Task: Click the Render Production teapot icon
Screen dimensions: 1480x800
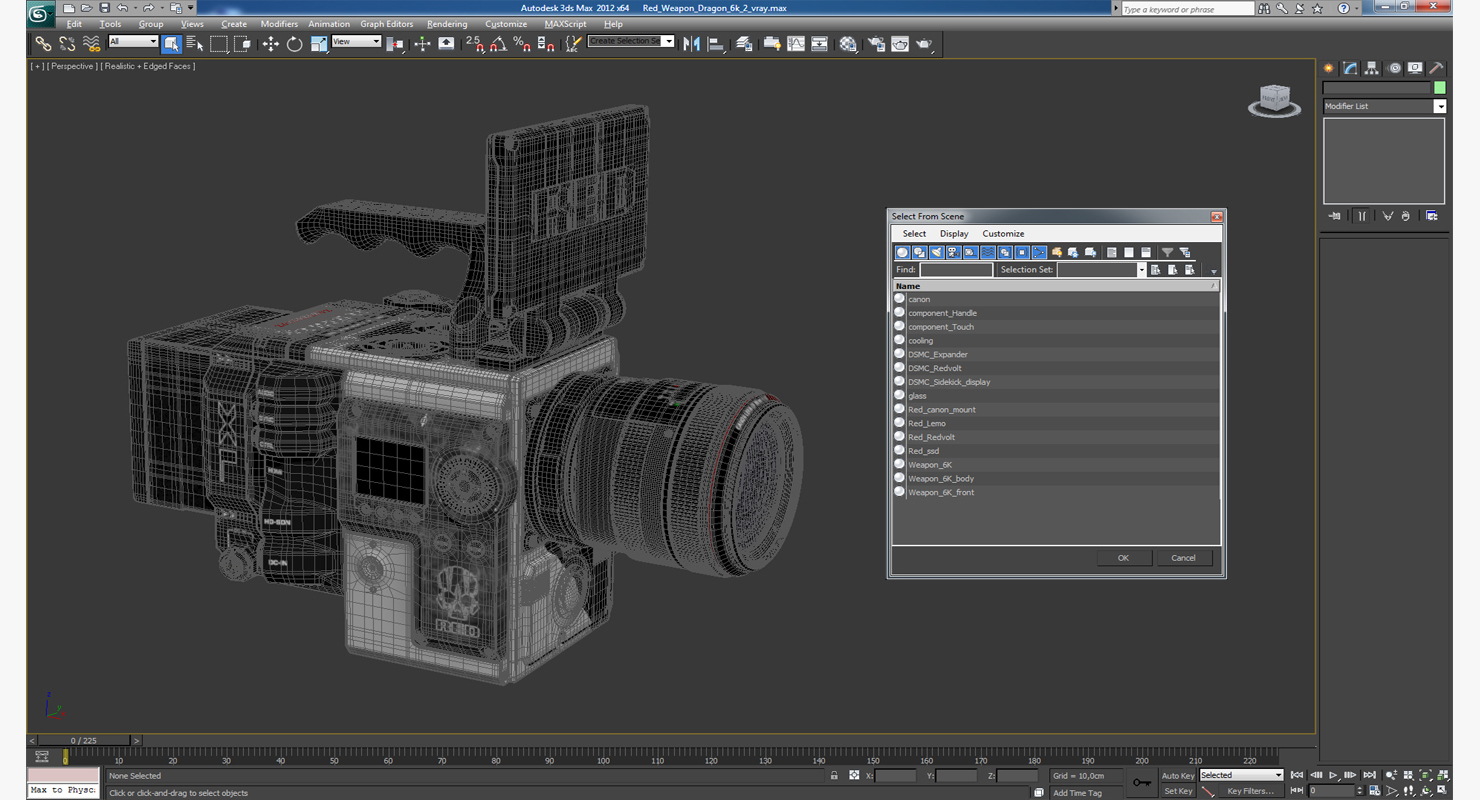Action: (x=924, y=44)
